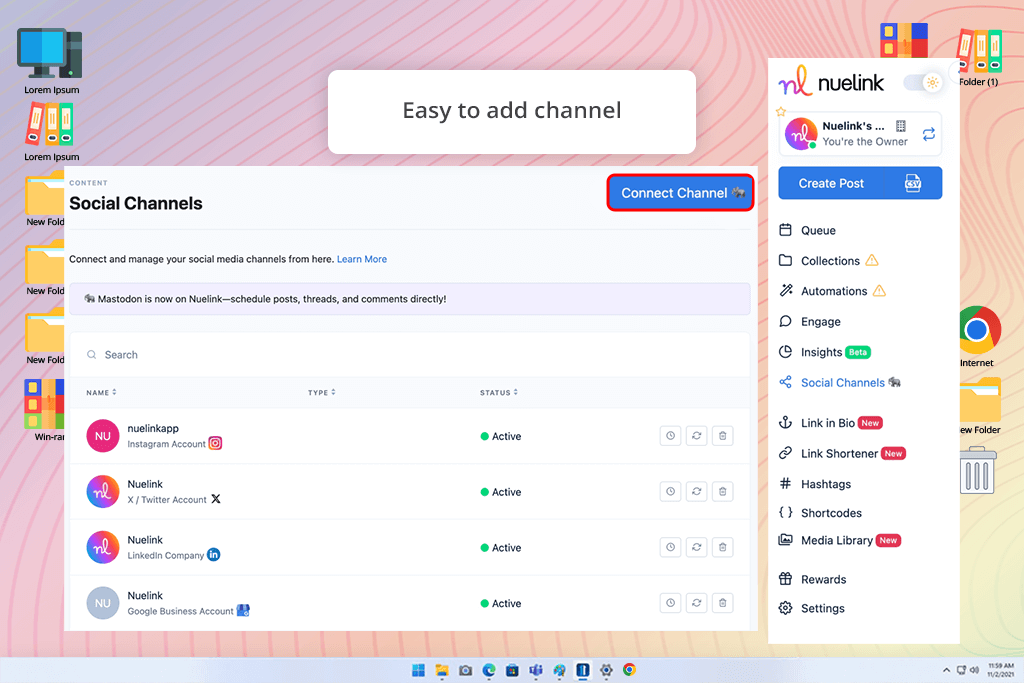Click the Google Business Account store icon
The image size is (1024, 683).
[x=243, y=611]
